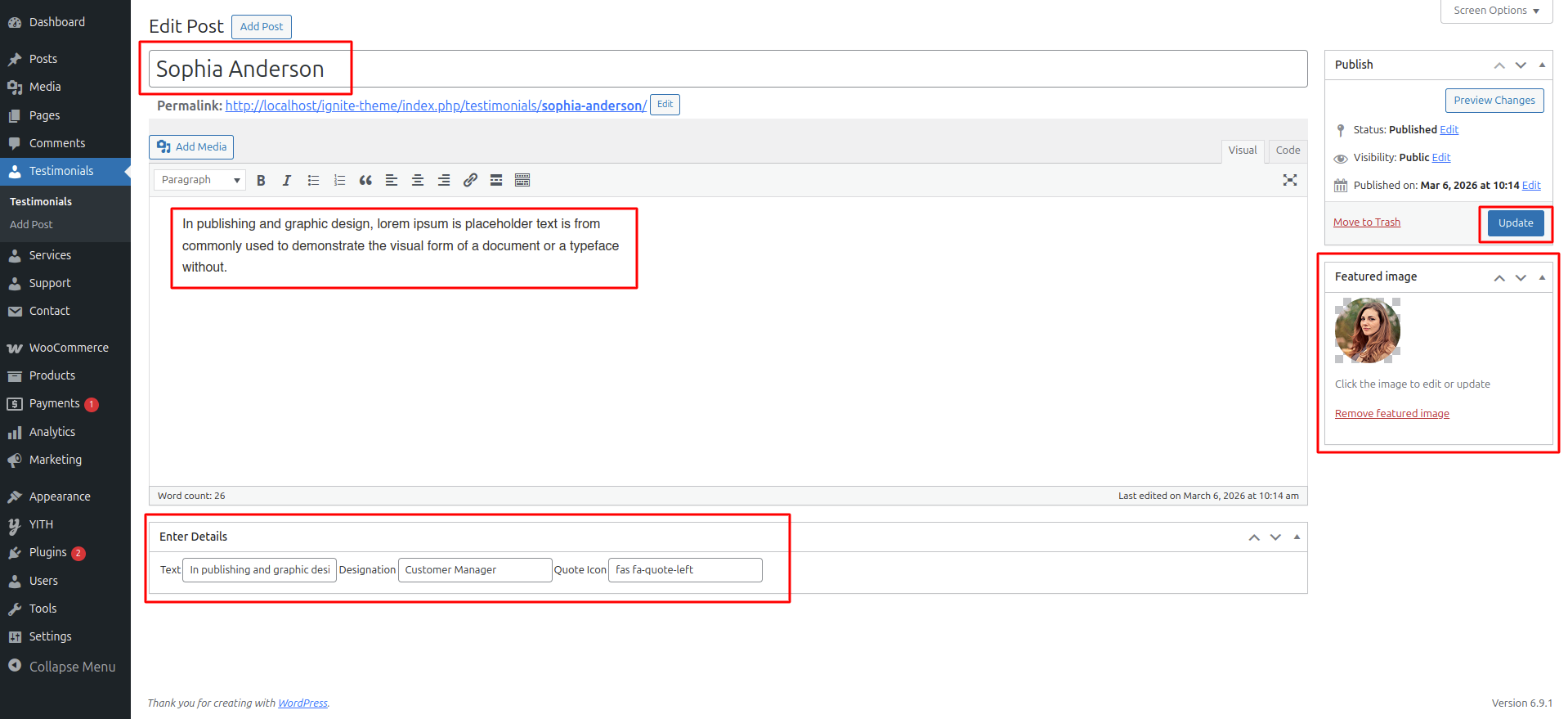Open the Screen Options dropdown

[1496, 11]
